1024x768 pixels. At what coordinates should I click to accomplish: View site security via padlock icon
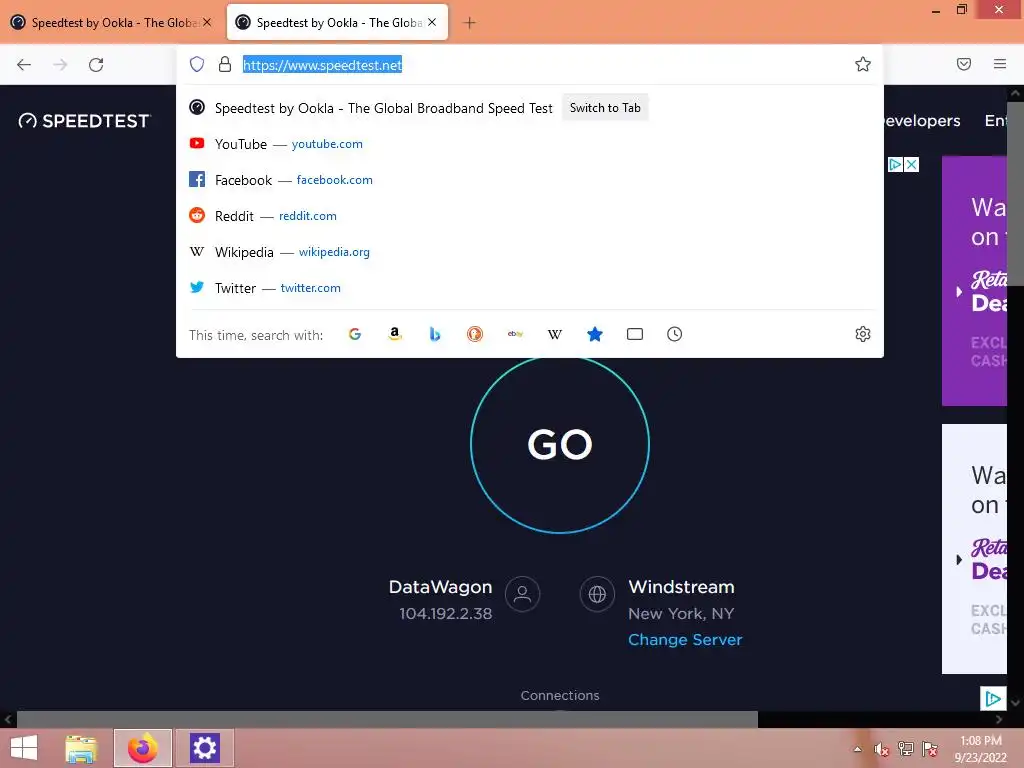coord(225,64)
